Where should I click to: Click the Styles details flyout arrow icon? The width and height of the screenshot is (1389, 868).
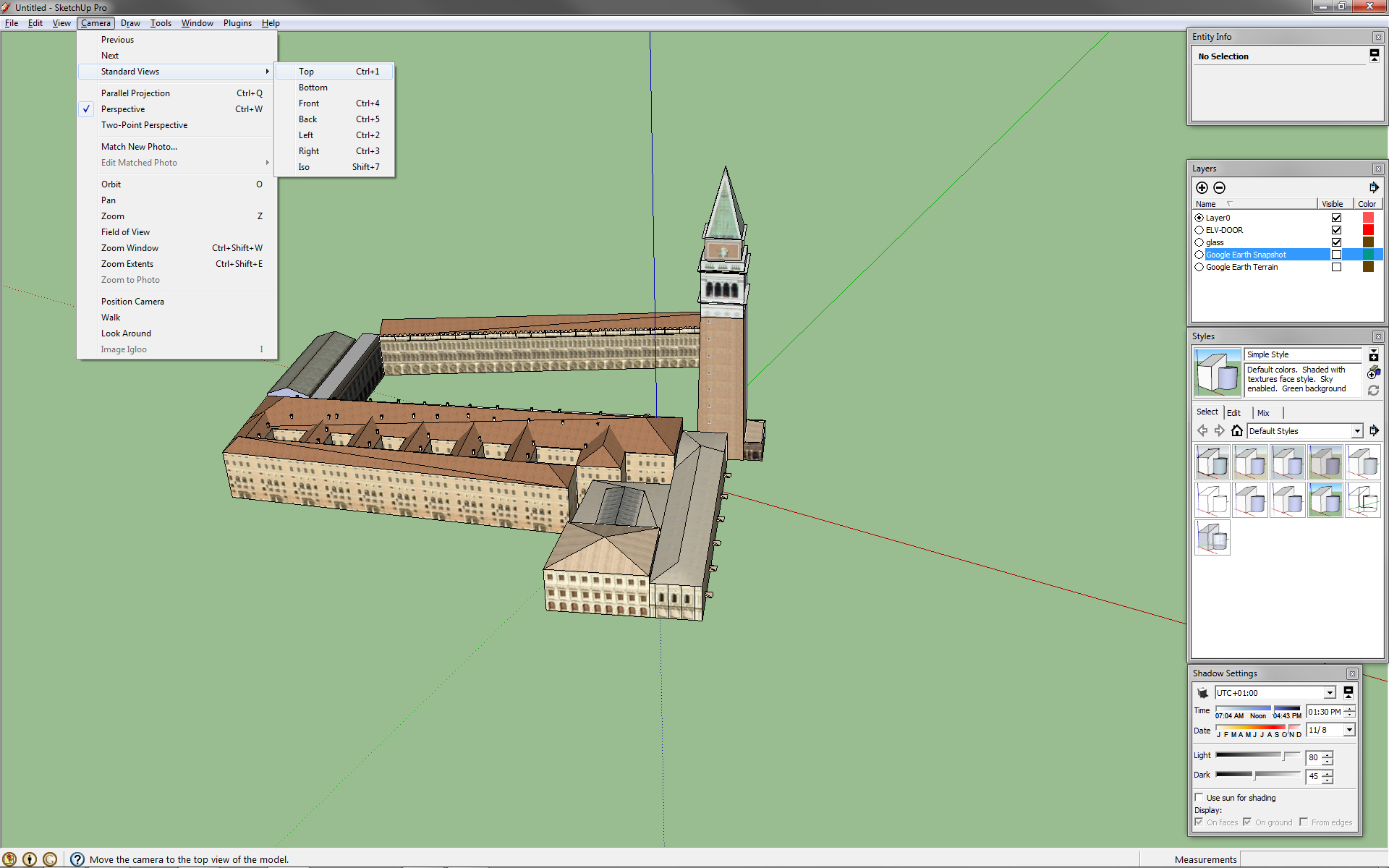click(1373, 431)
